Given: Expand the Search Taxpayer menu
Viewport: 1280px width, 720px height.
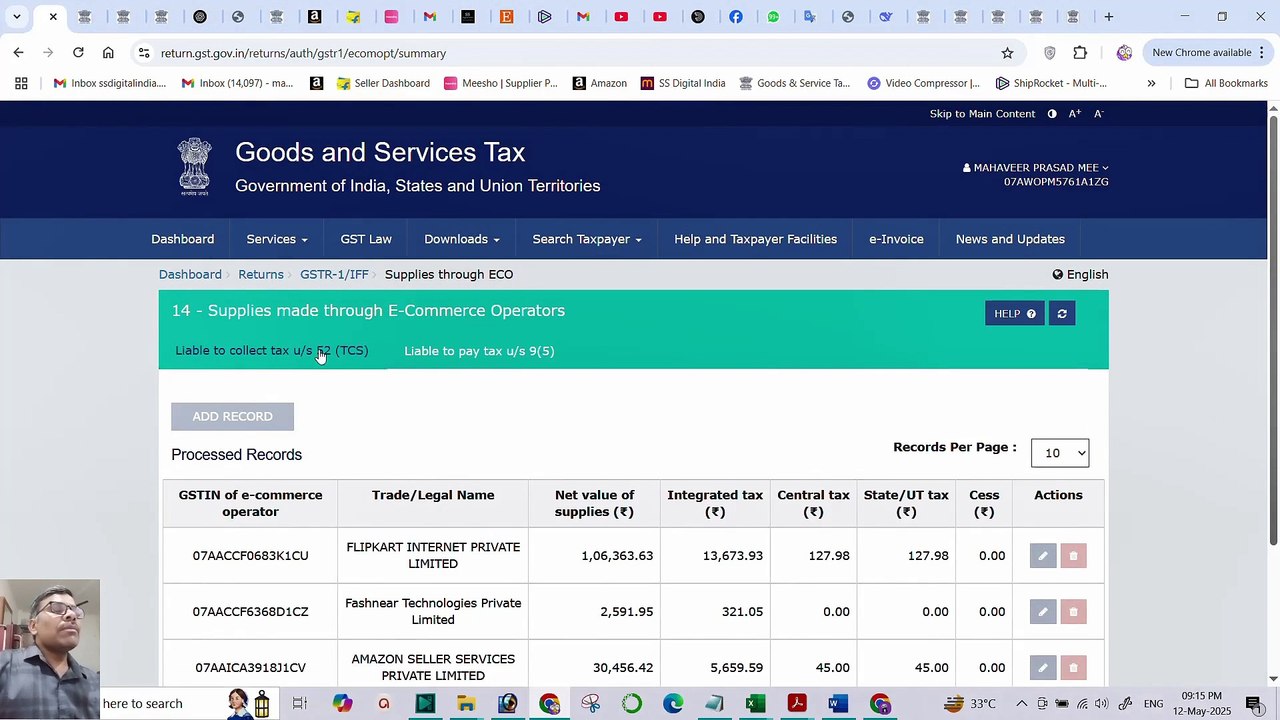Looking at the screenshot, I should click(587, 239).
